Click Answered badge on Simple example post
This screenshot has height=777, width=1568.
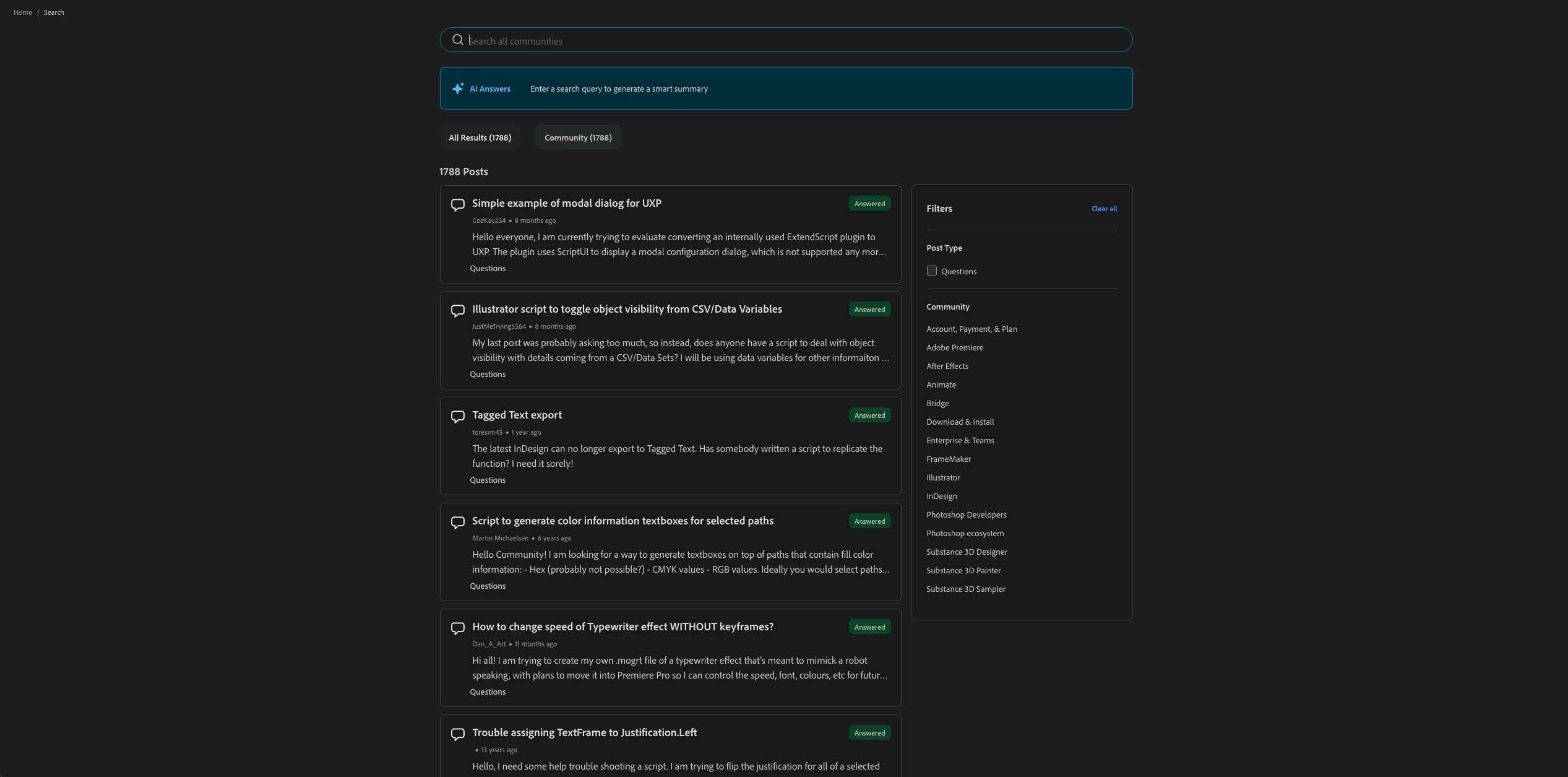tap(869, 204)
